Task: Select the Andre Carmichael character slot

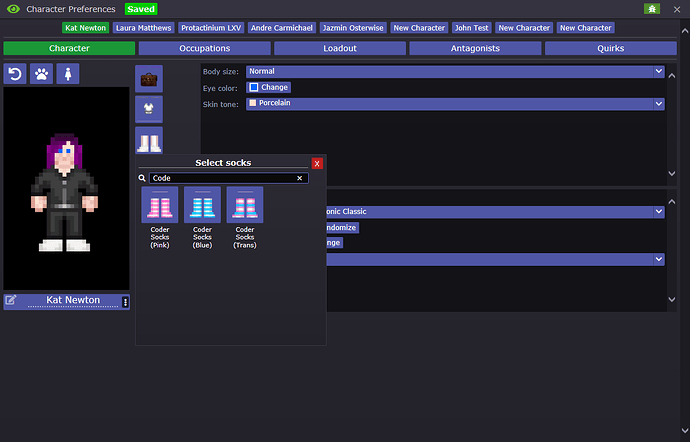Action: (282, 28)
